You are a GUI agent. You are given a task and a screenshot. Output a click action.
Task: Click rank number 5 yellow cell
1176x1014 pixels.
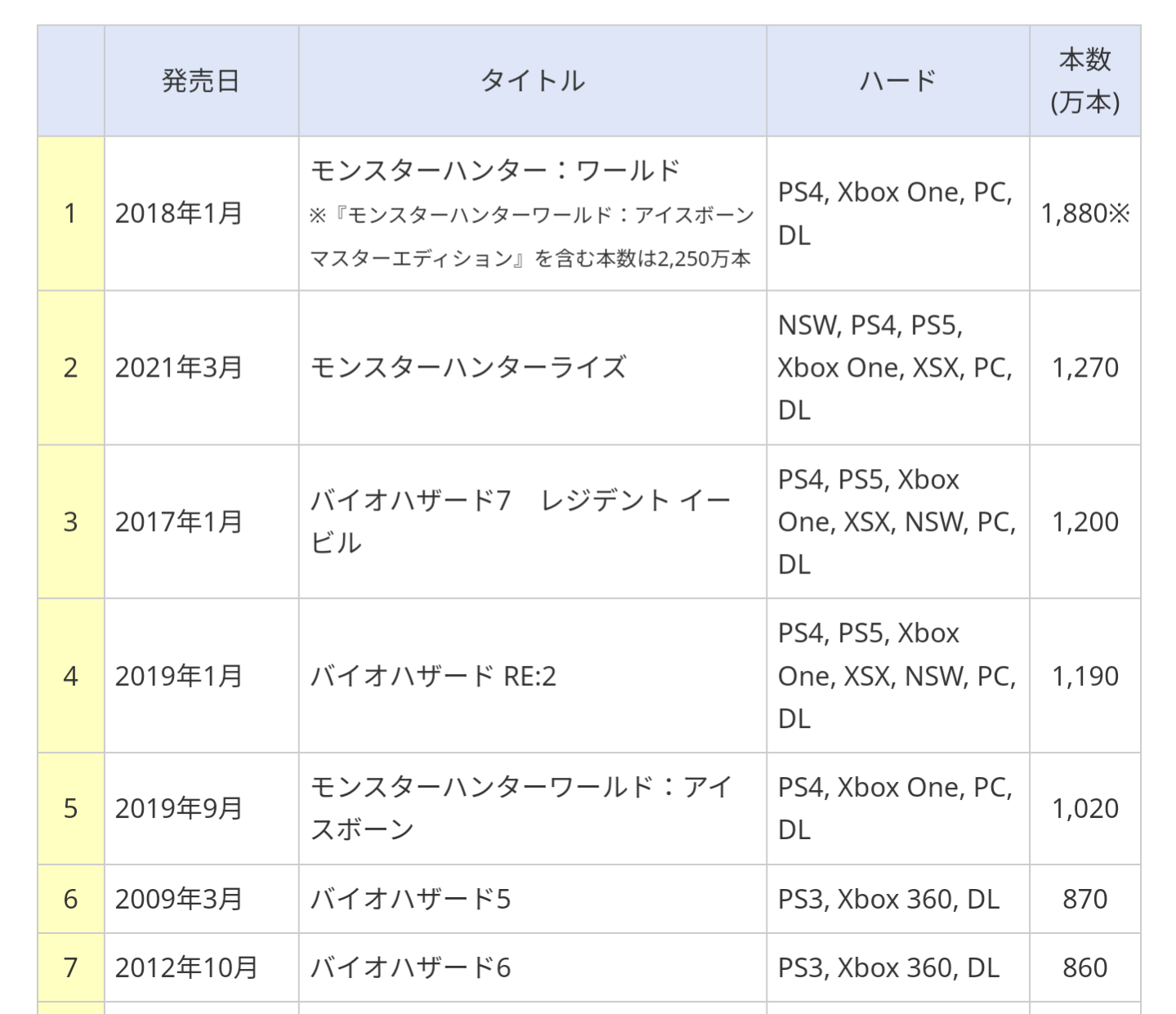pyautogui.click(x=71, y=809)
